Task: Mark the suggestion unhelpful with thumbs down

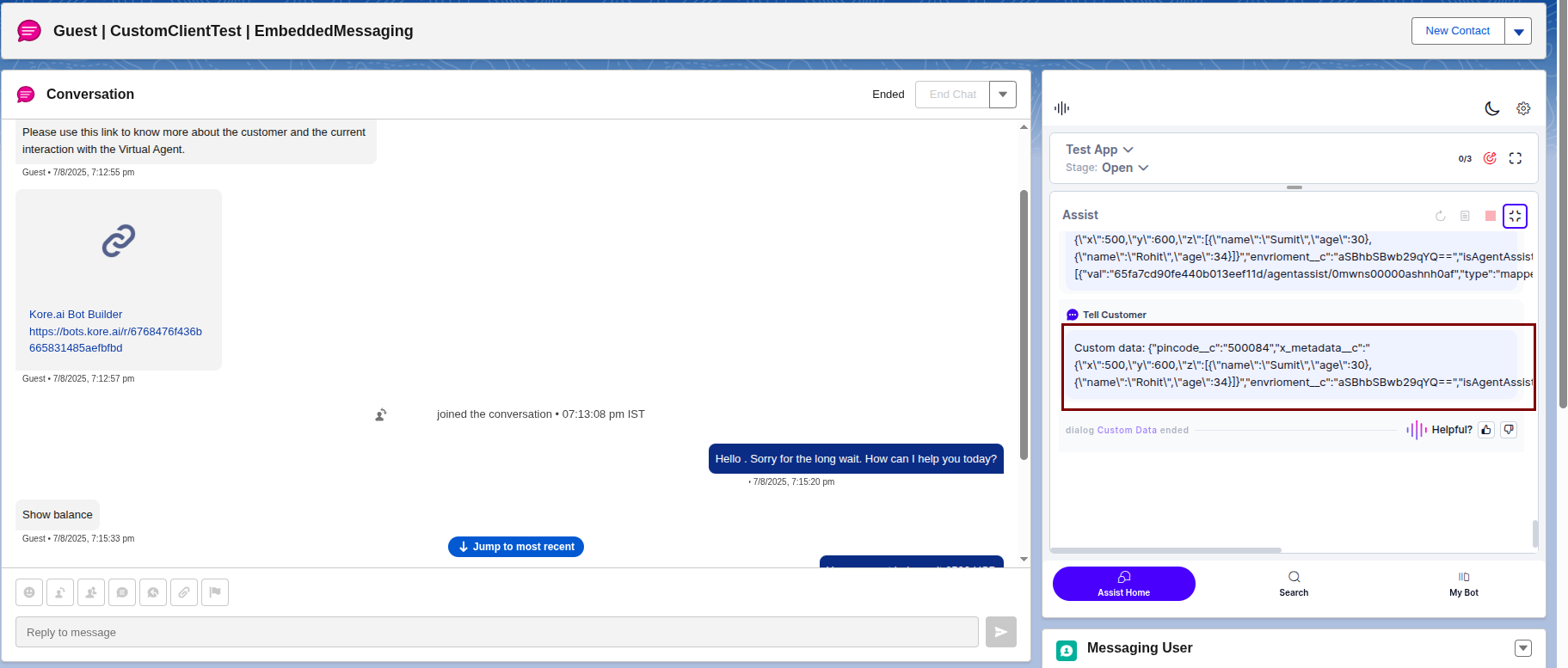Action: point(1509,430)
